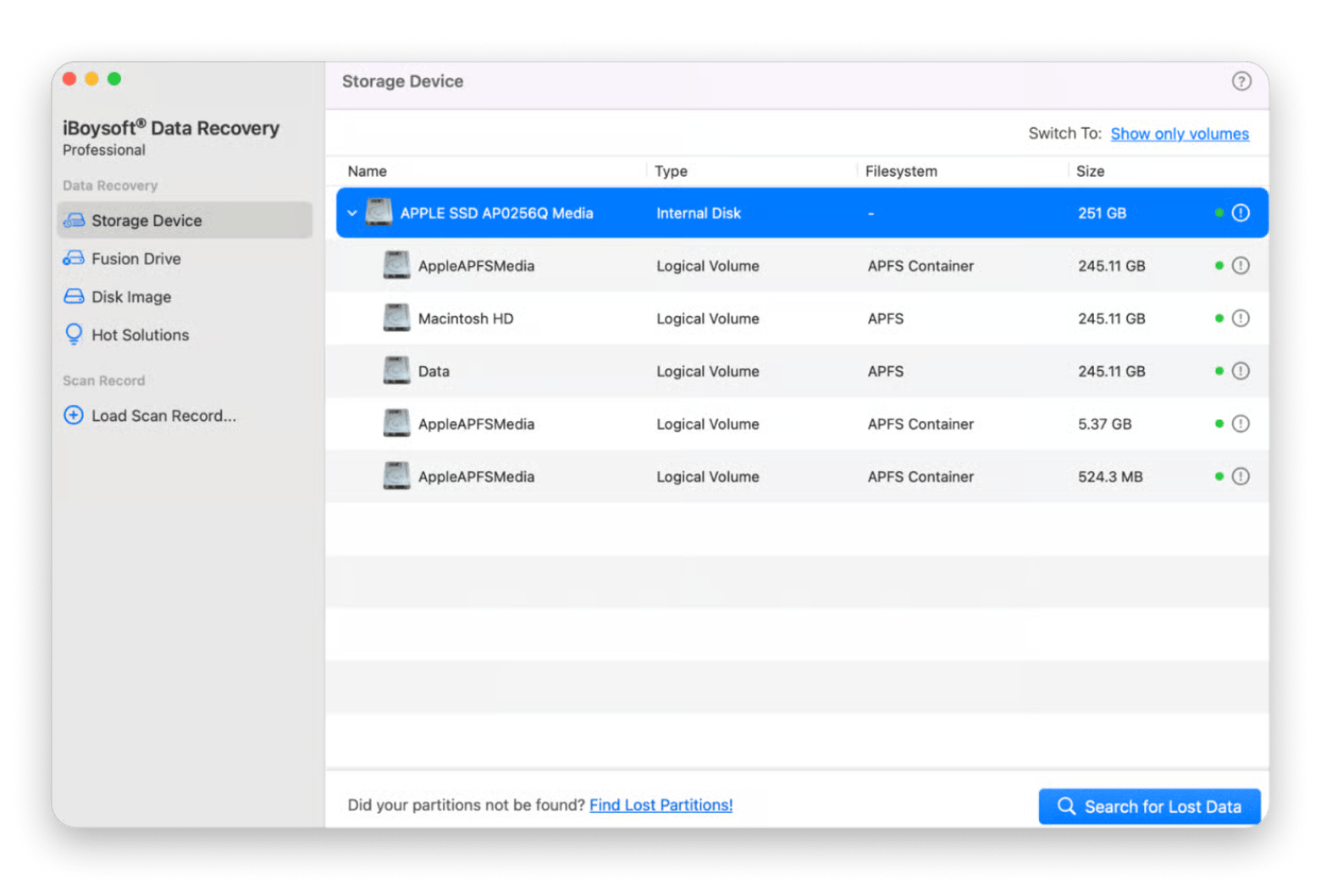The image size is (1321, 896).
Task: Click the green status dot on Data row
Action: click(1219, 371)
